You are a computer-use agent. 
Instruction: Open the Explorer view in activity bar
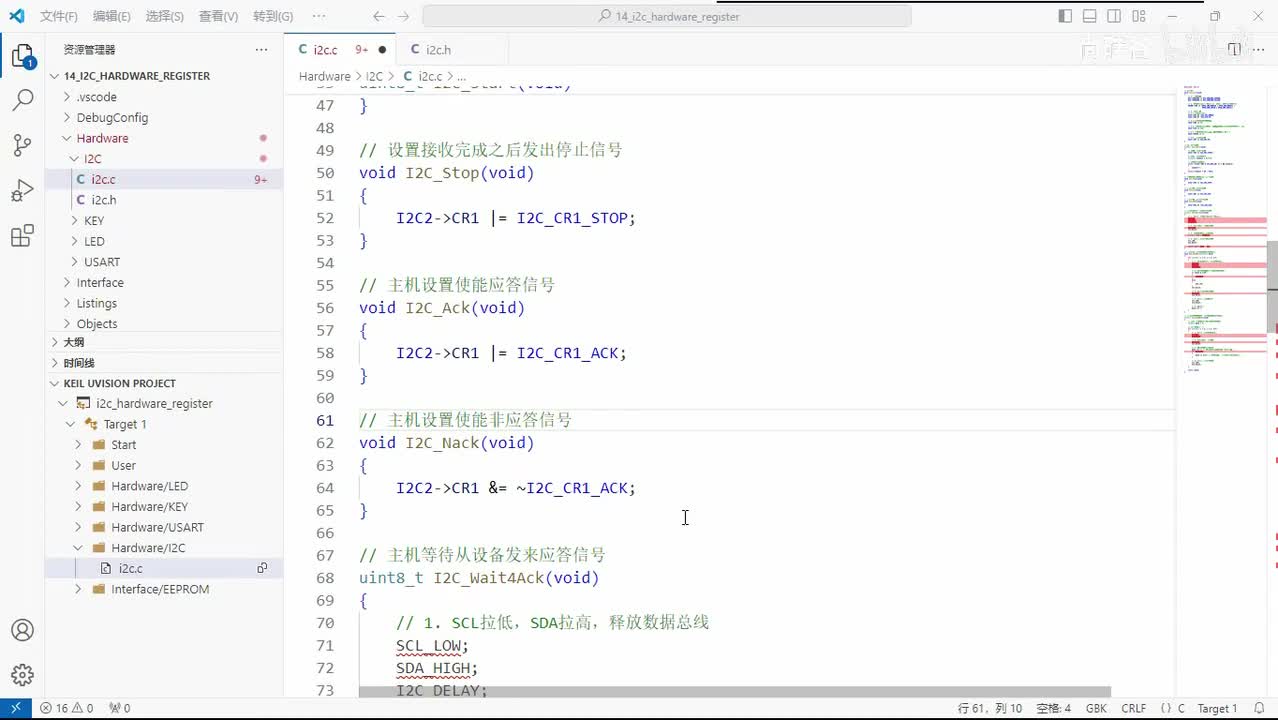22,56
